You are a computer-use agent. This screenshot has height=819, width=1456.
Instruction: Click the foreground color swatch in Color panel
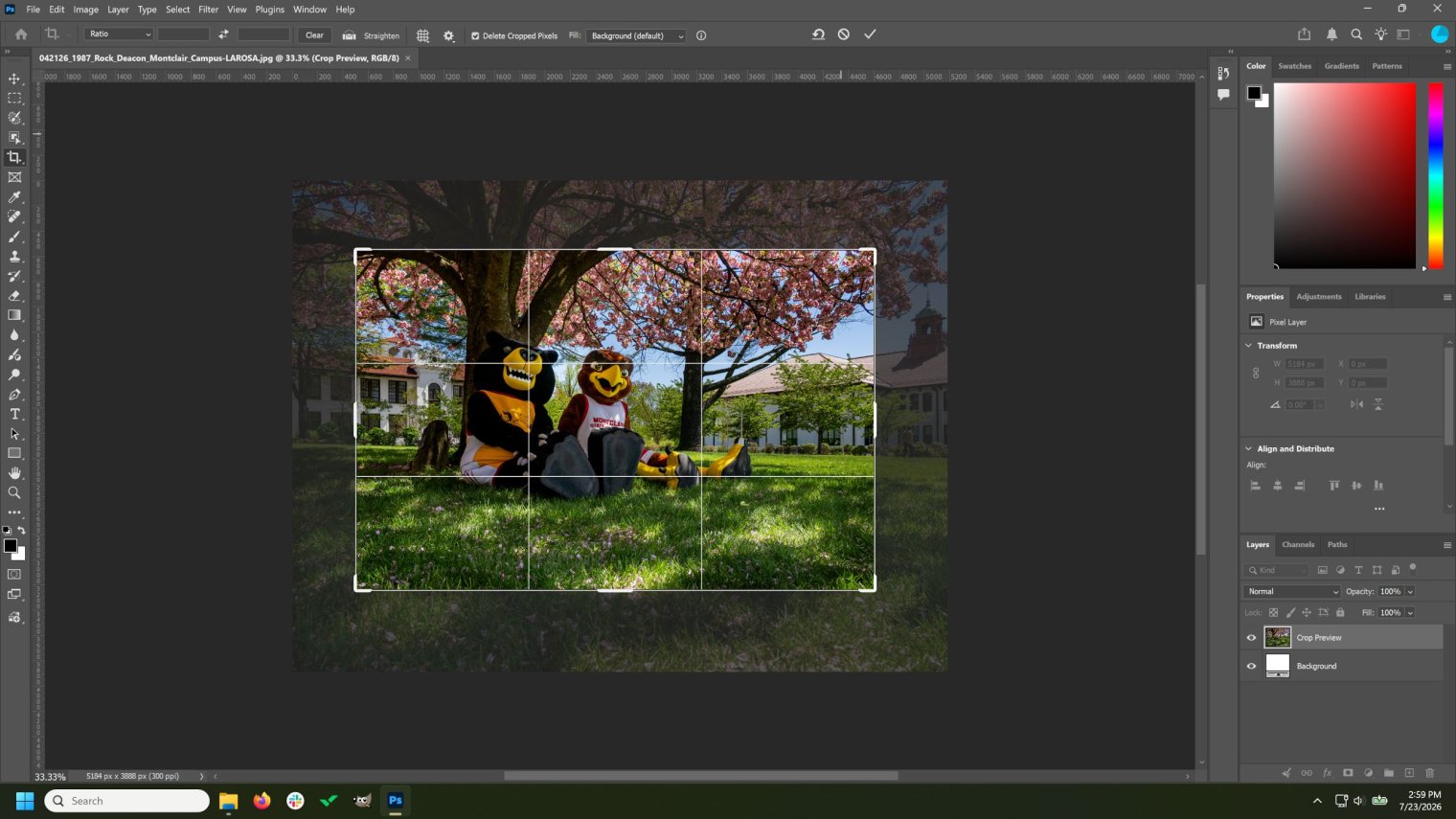tap(1254, 93)
